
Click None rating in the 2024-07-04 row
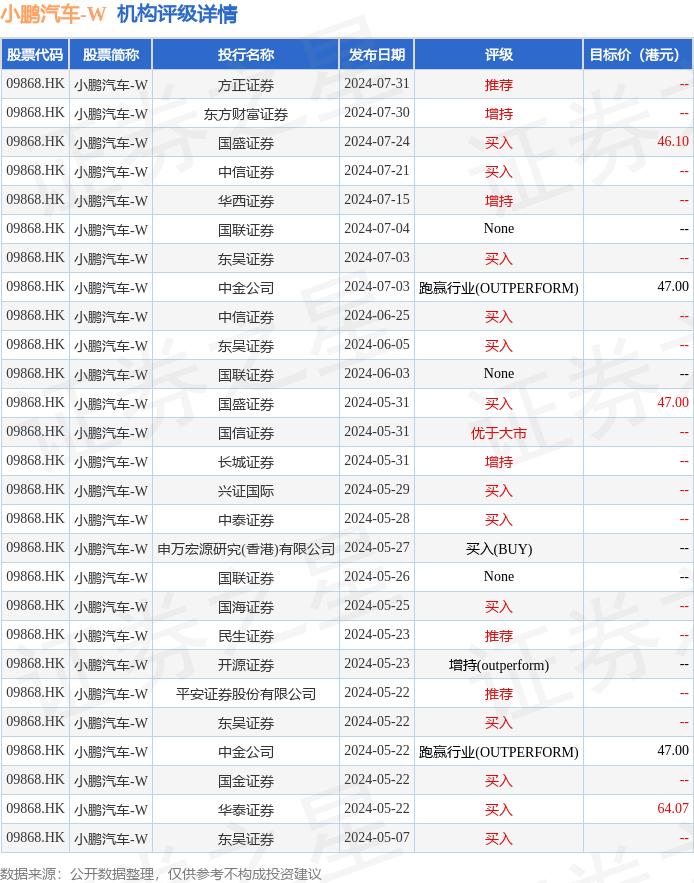499,229
